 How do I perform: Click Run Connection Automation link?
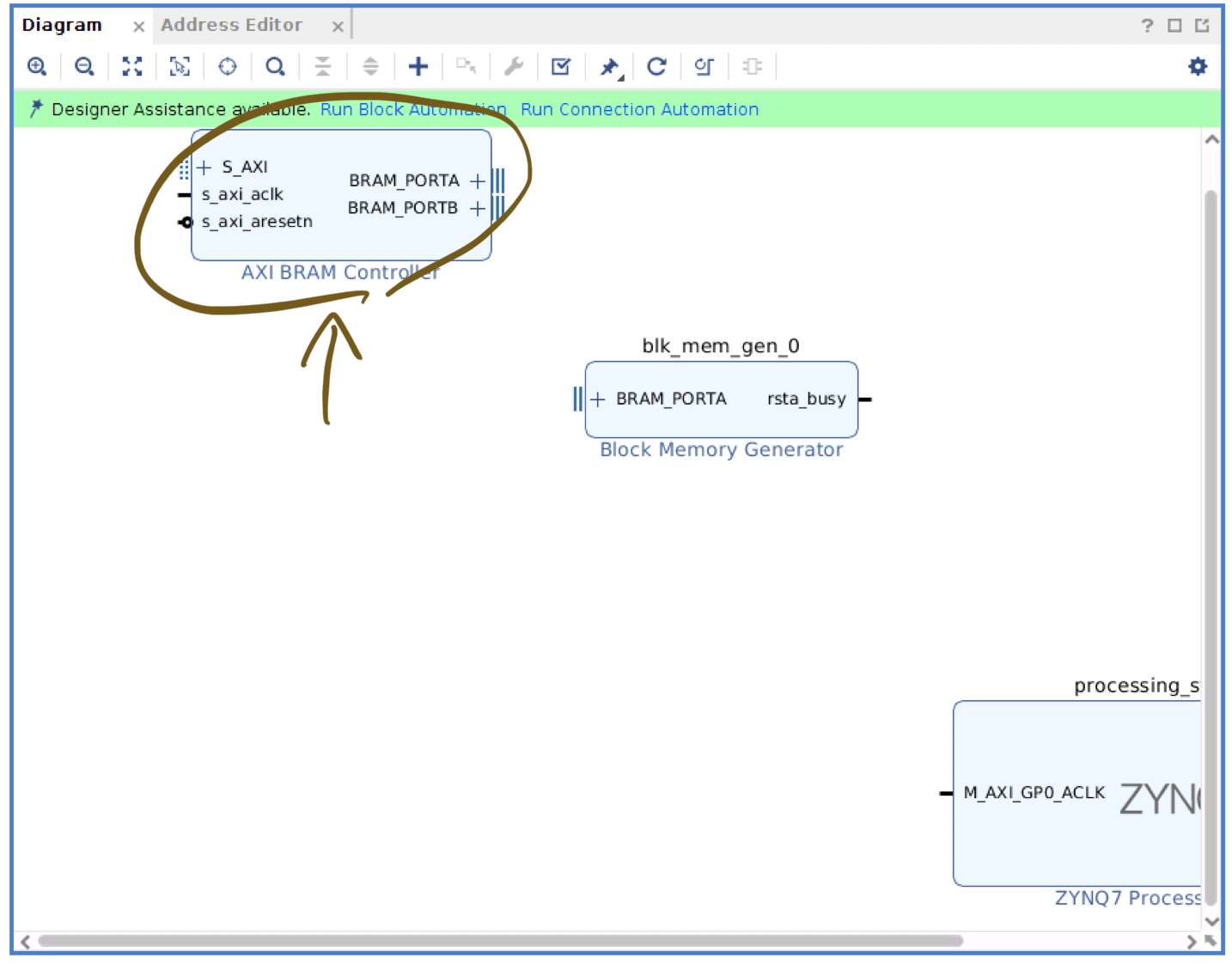[x=640, y=109]
